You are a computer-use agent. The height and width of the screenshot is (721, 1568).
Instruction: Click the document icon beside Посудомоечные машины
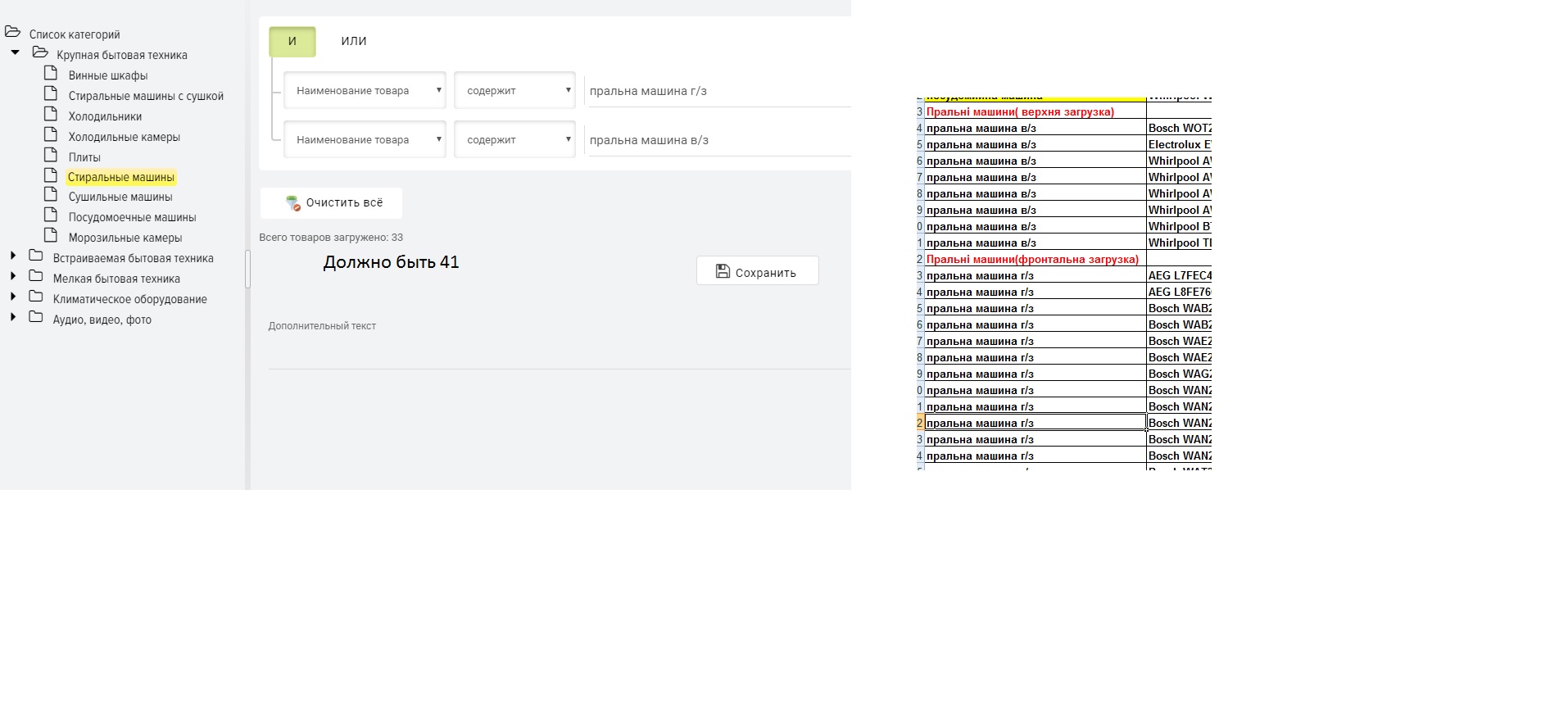click(x=51, y=215)
